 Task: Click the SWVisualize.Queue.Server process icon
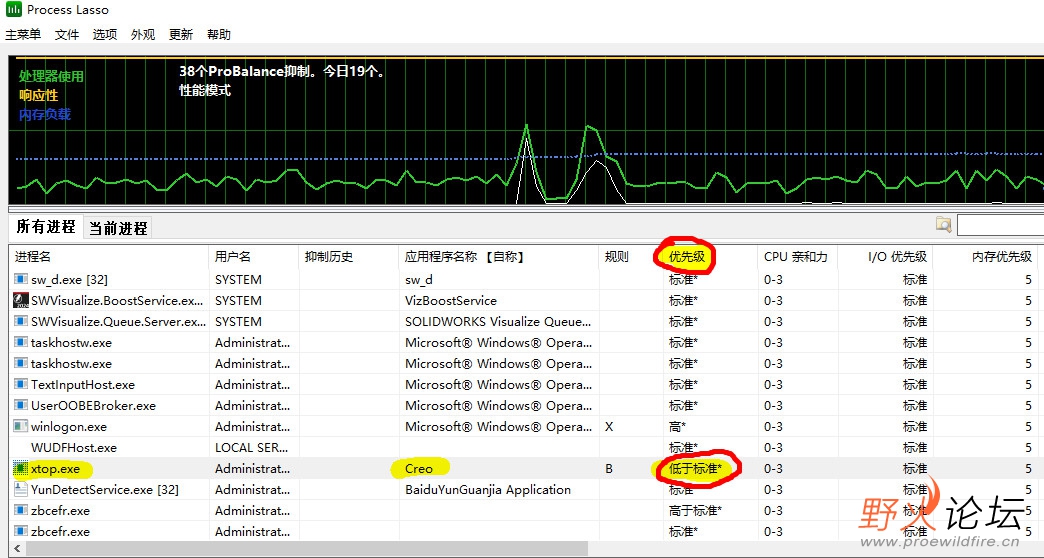coord(21,322)
